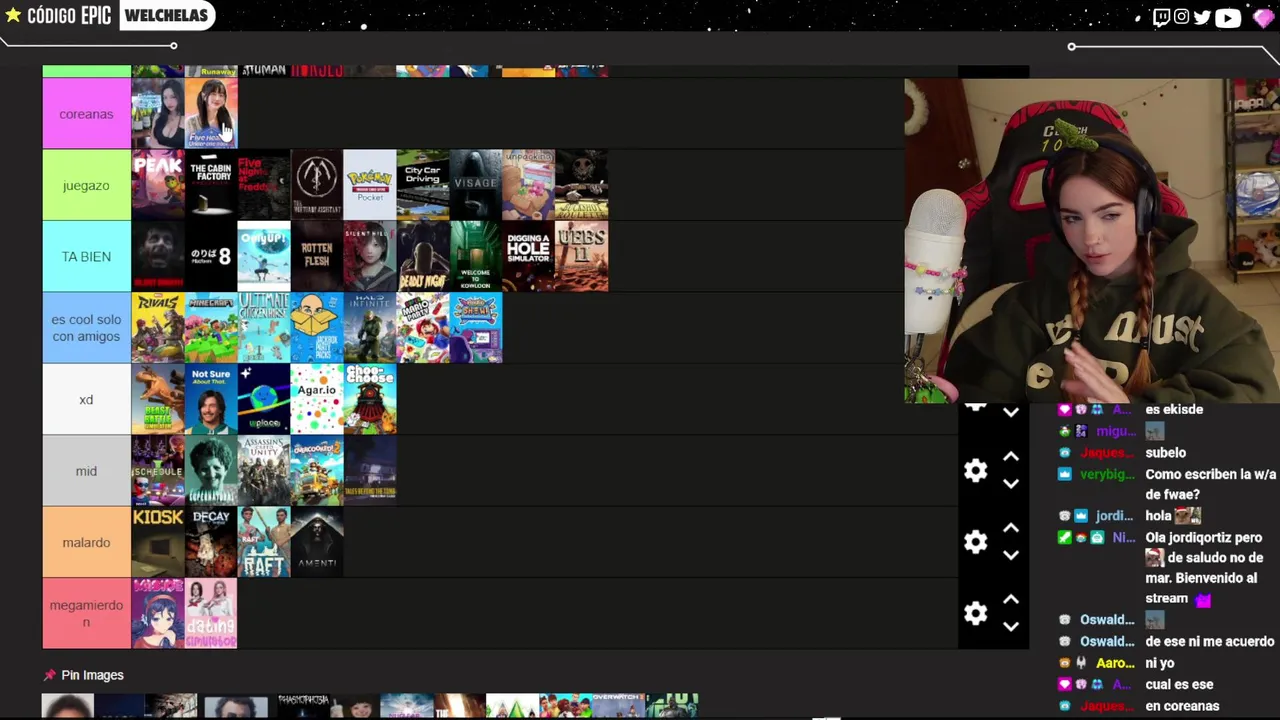Select the City Car Driving thumbnail

[423, 185]
